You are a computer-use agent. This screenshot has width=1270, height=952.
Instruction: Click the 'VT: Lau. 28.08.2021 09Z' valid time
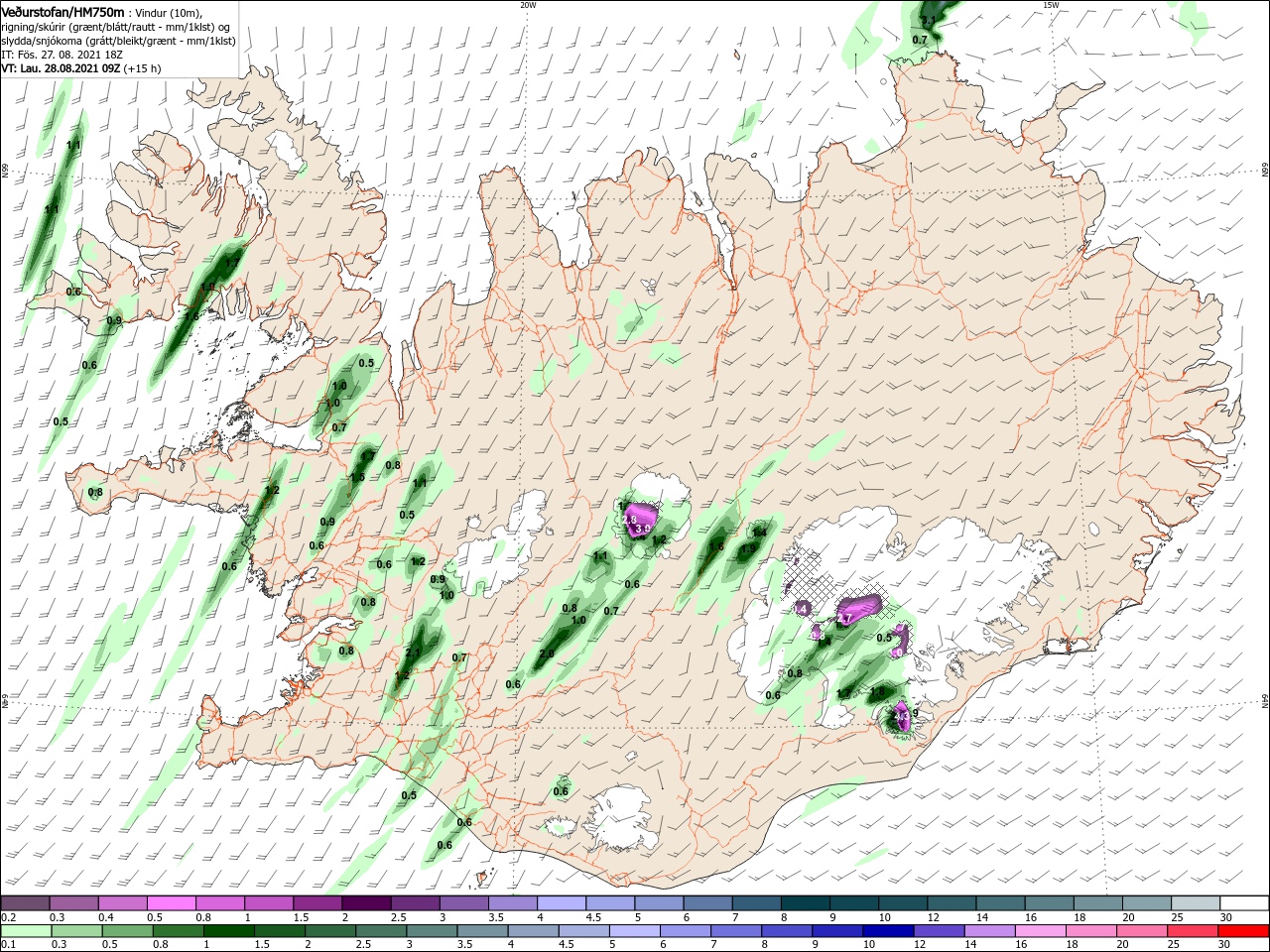(x=61, y=68)
